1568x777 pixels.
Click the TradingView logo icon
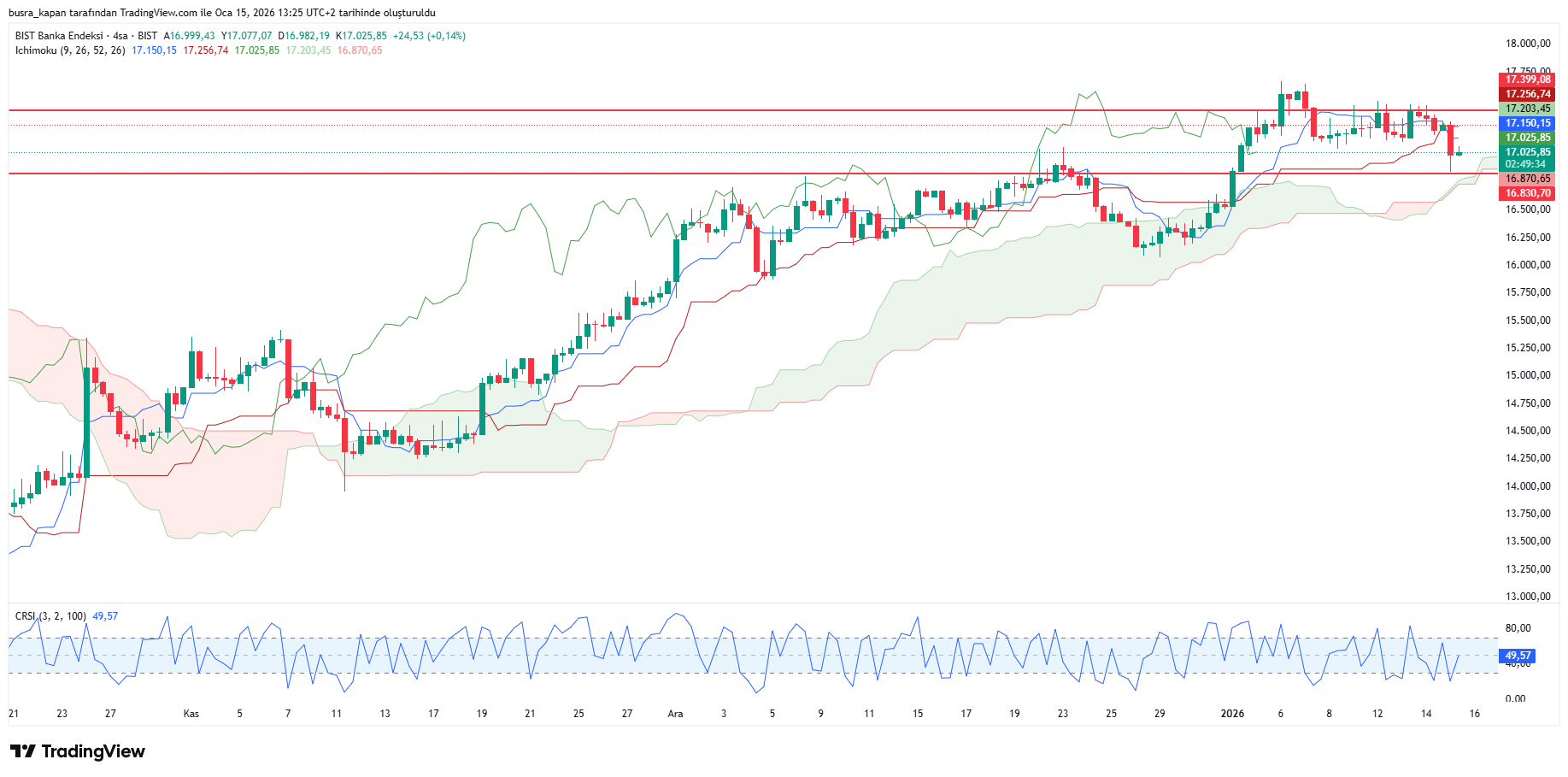click(23, 751)
